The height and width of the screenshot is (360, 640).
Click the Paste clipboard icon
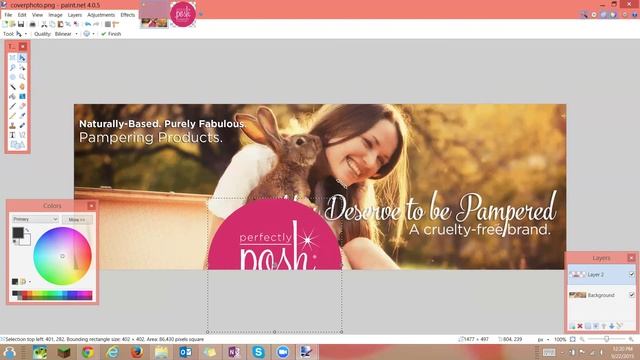click(60, 24)
